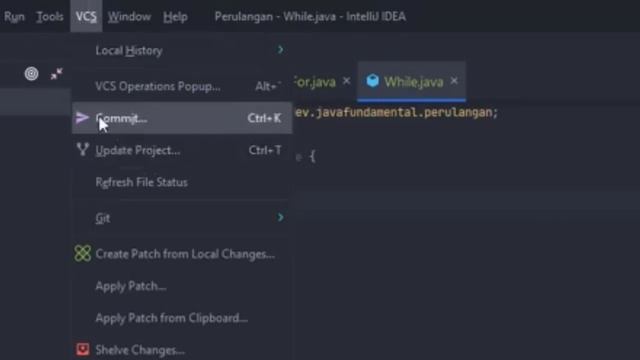Screen dimensions: 640x360
Task: Open the Help menu
Action: click(176, 17)
